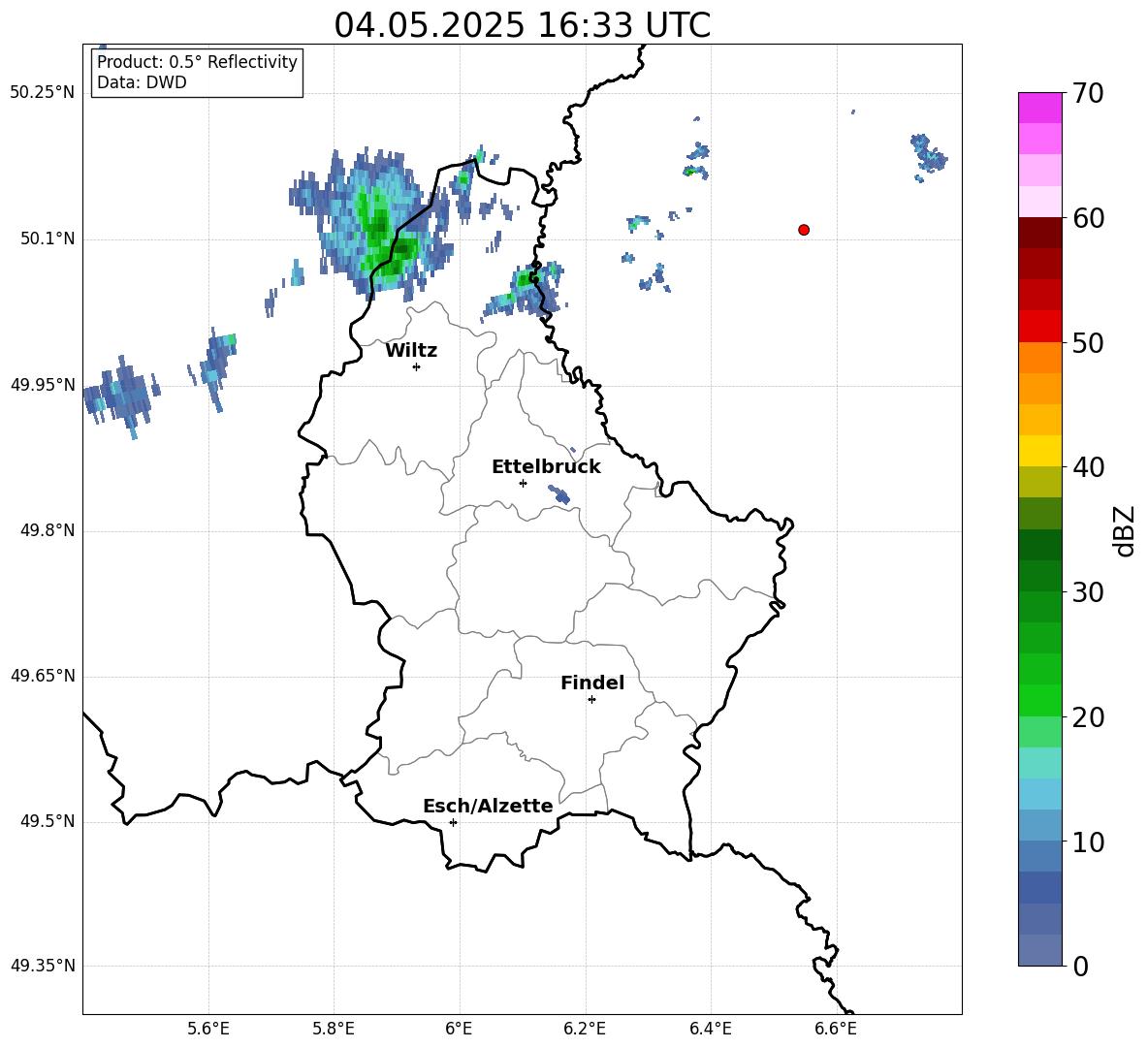Click the 6°E longitude label
This screenshot has width=1148, height=1048.
459,1029
